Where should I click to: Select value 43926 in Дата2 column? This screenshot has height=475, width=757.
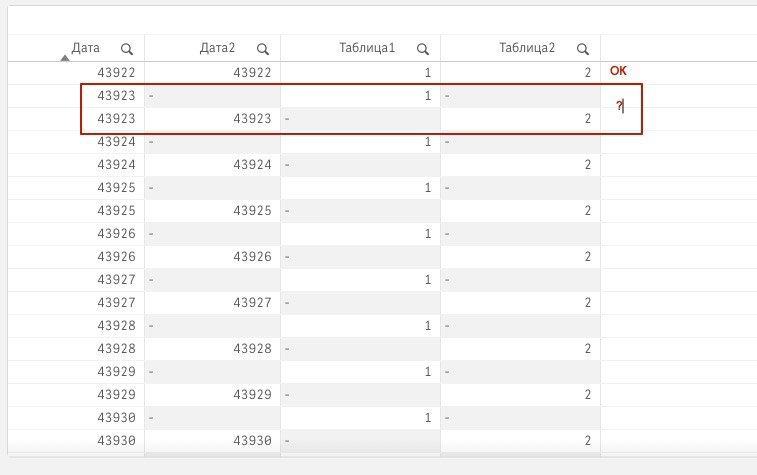click(x=252, y=256)
